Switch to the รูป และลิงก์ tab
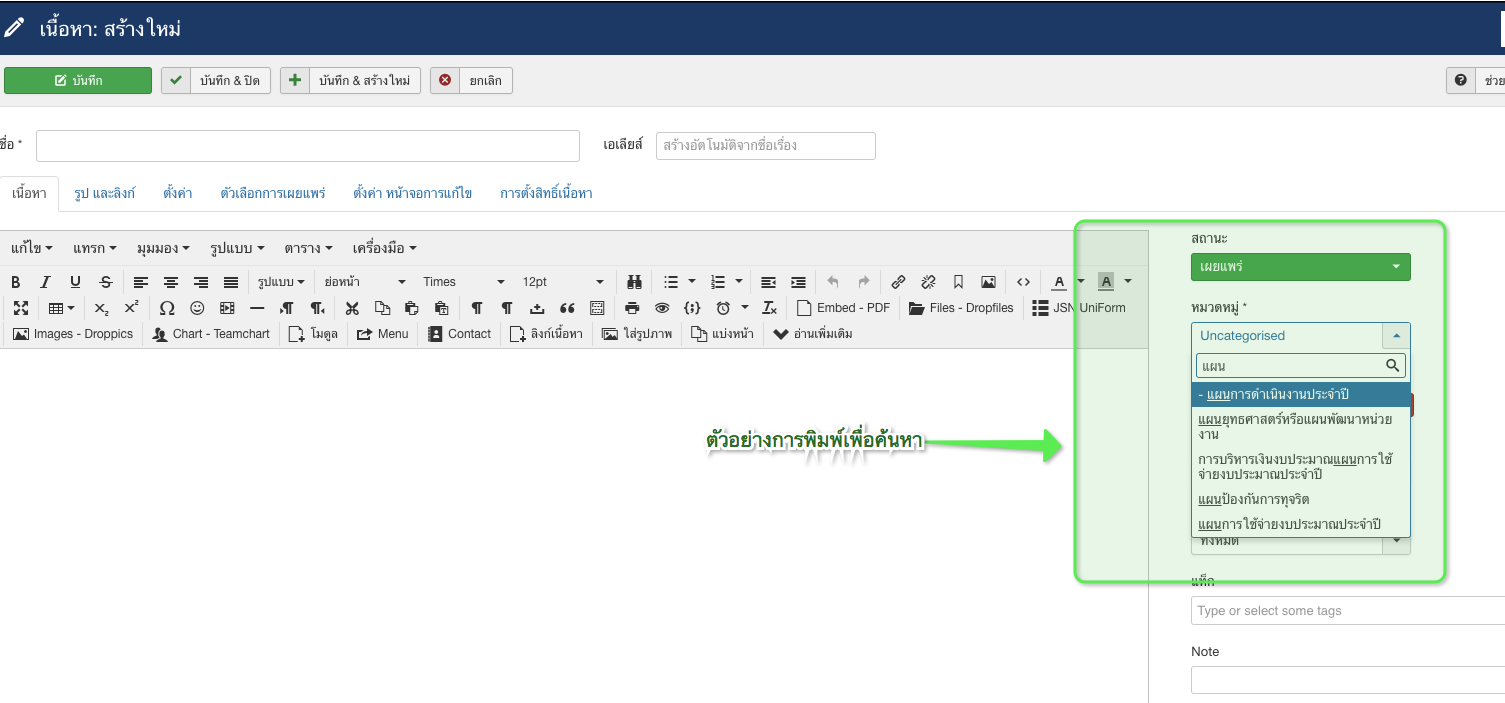 [x=104, y=193]
